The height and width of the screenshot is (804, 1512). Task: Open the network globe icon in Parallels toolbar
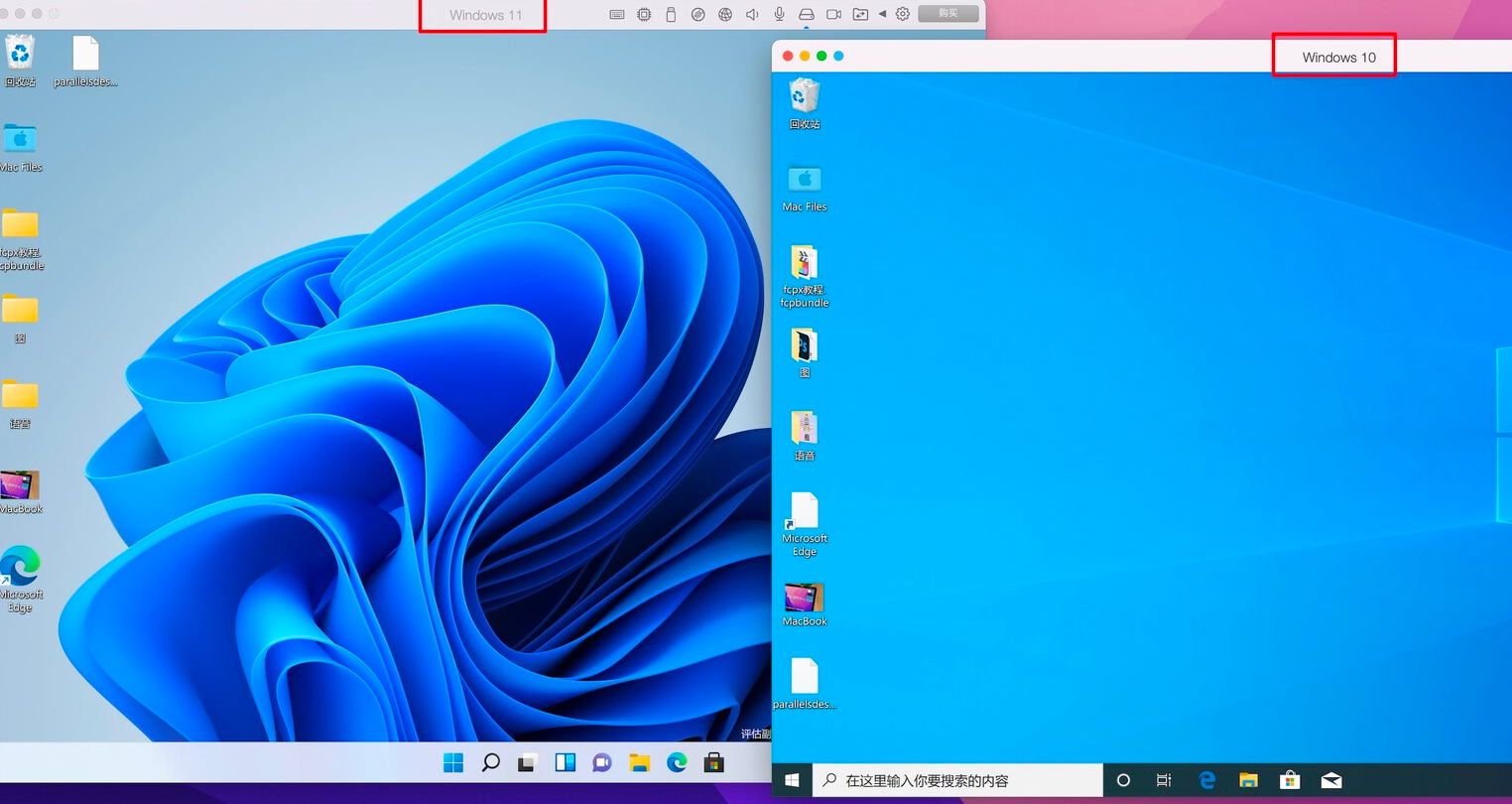(x=725, y=14)
